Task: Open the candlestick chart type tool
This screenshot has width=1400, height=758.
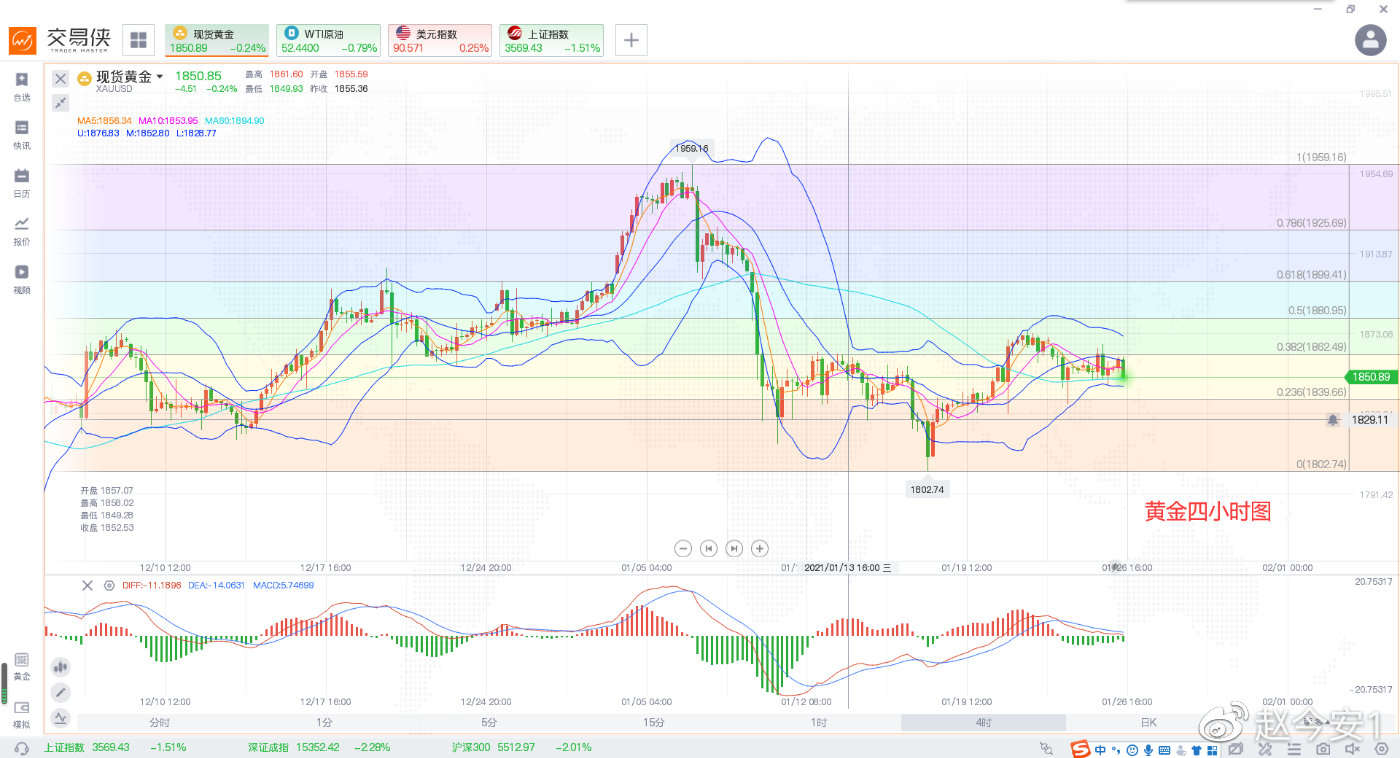Action: pos(60,666)
